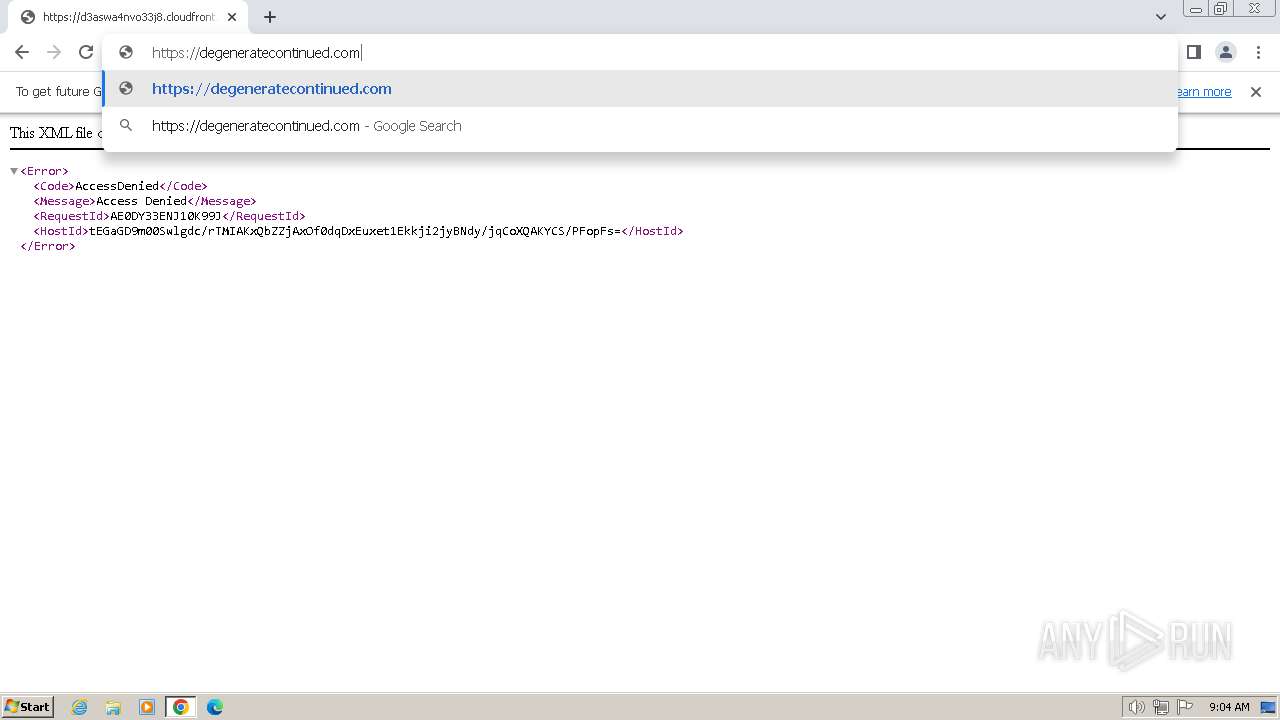1280x720 pixels.
Task: Open the Learn more link
Action: 1204,92
